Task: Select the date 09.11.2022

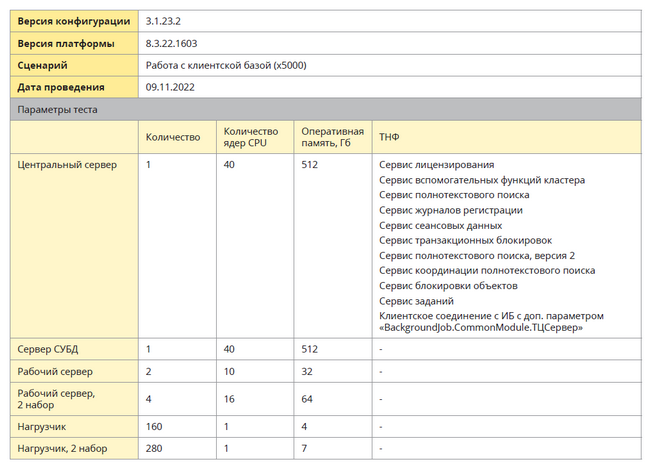Action: [170, 87]
